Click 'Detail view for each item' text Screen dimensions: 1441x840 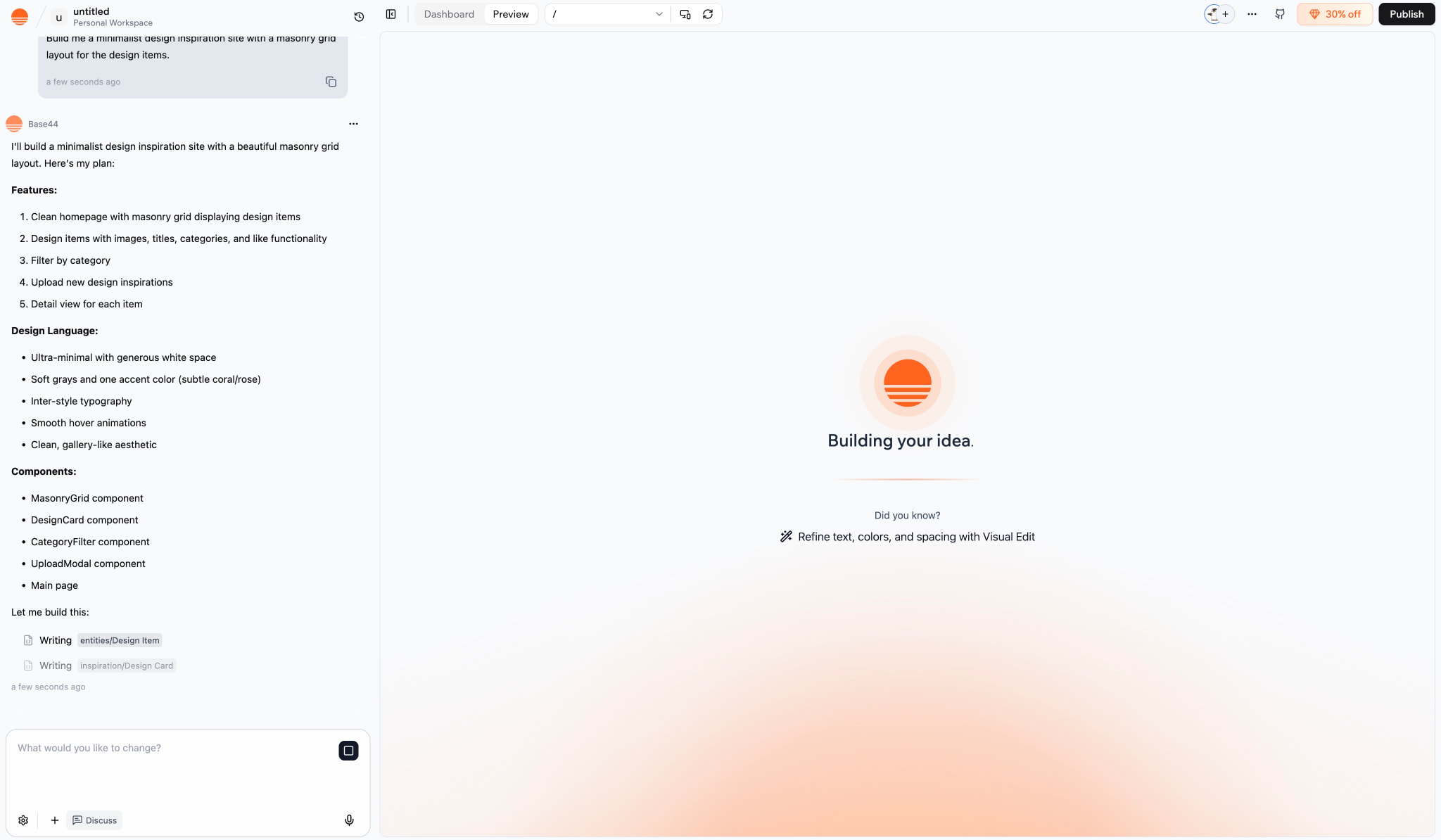[x=87, y=304]
